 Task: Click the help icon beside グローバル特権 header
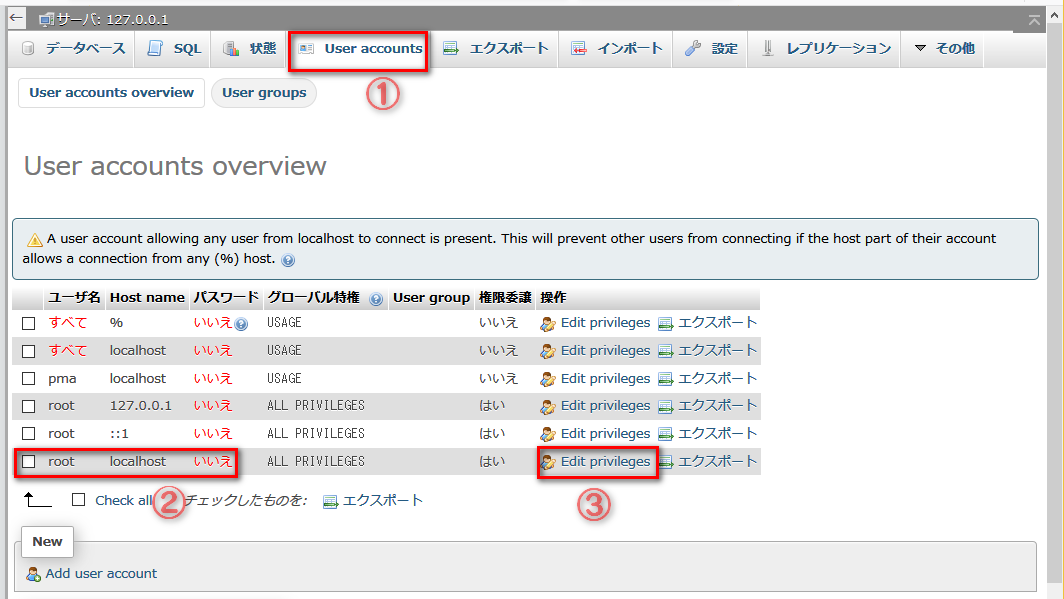tap(376, 298)
